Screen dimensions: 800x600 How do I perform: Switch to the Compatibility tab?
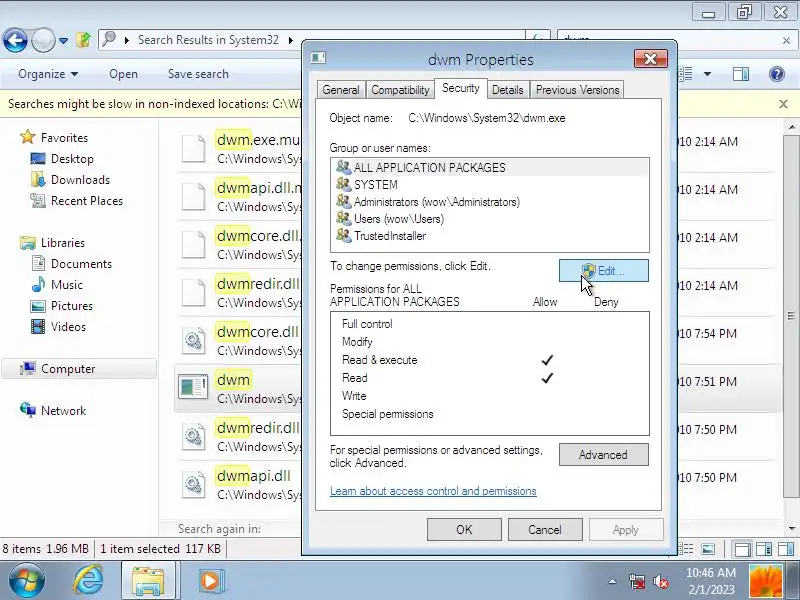(400, 90)
